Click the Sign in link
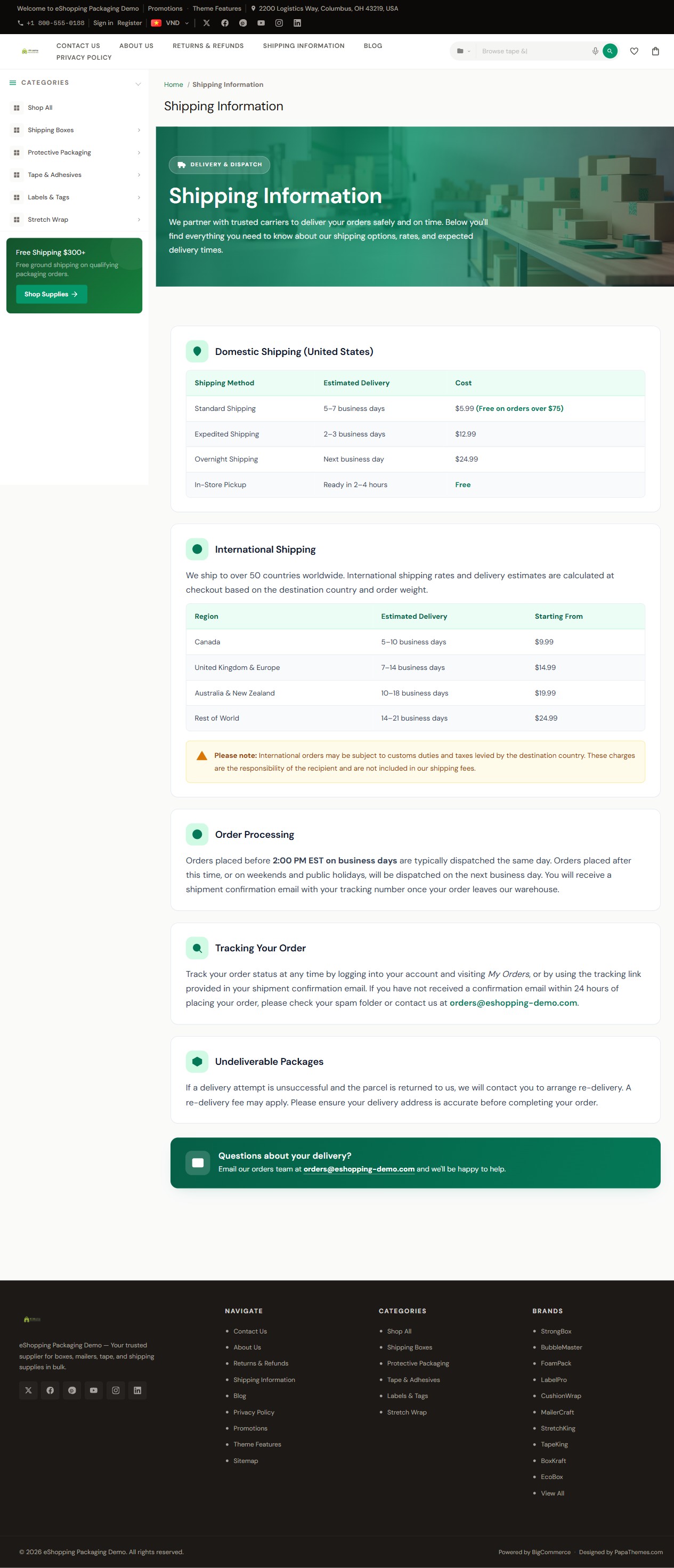674x1568 pixels. pos(103,23)
